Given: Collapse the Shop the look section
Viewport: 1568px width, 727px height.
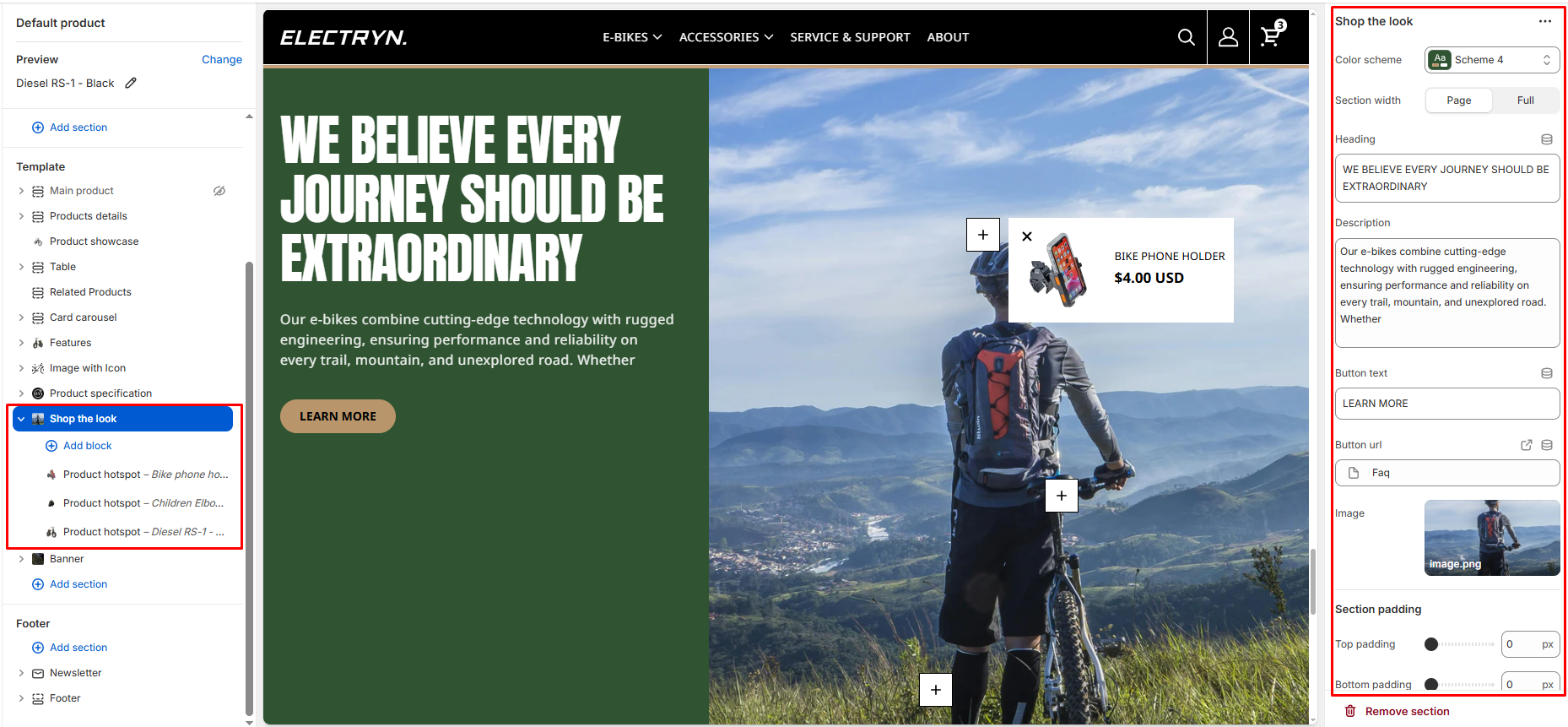Looking at the screenshot, I should tap(21, 419).
